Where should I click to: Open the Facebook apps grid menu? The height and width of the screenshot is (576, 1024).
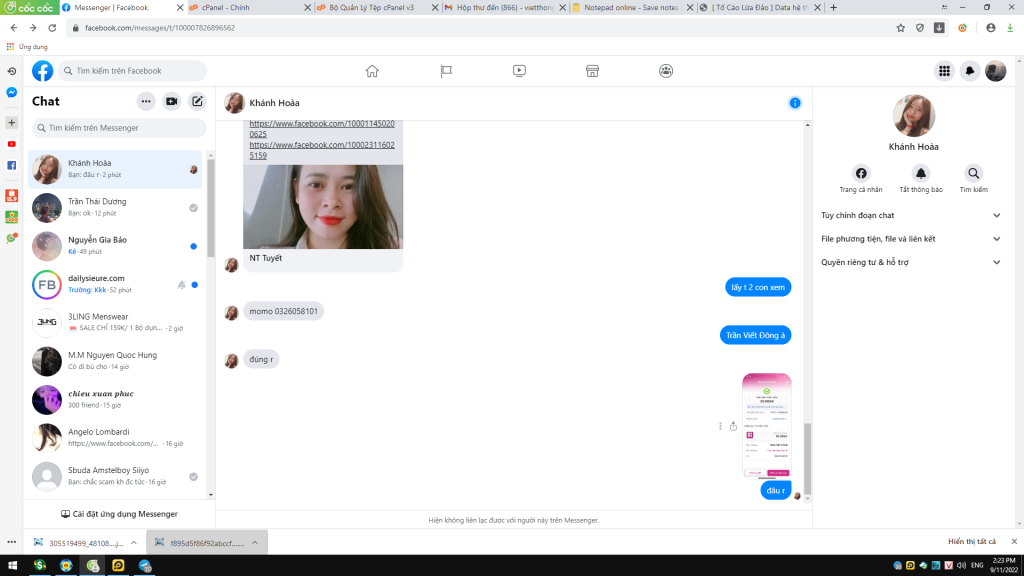click(x=943, y=71)
